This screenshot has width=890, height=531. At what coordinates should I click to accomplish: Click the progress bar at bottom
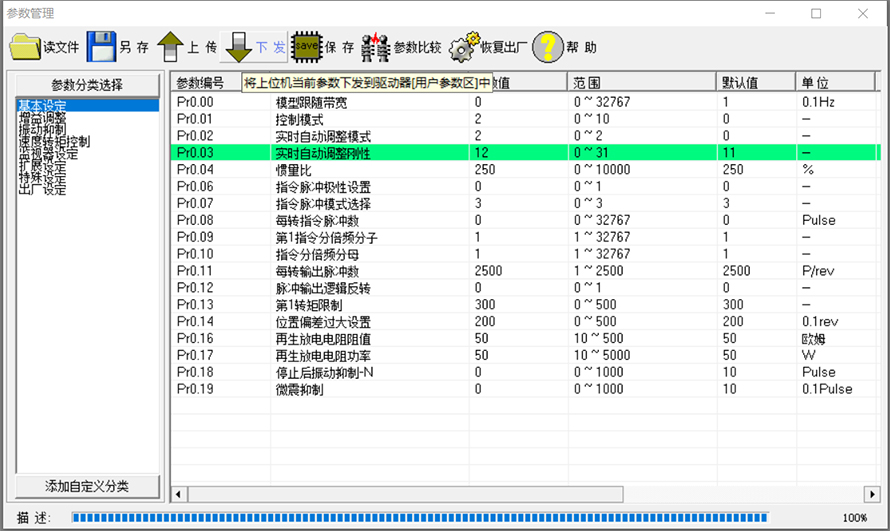click(x=420, y=517)
